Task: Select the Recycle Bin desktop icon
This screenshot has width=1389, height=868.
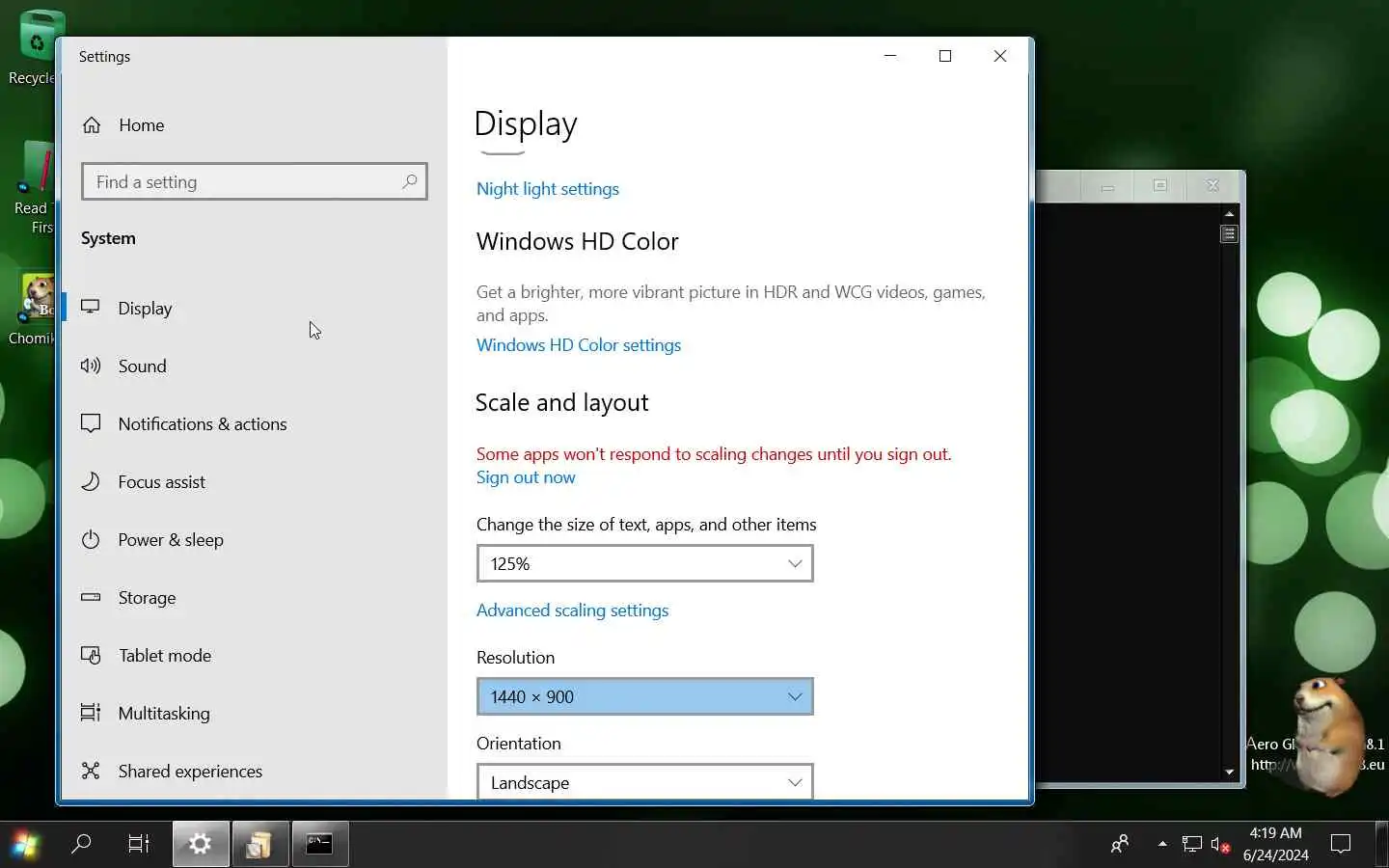Action: point(32,48)
